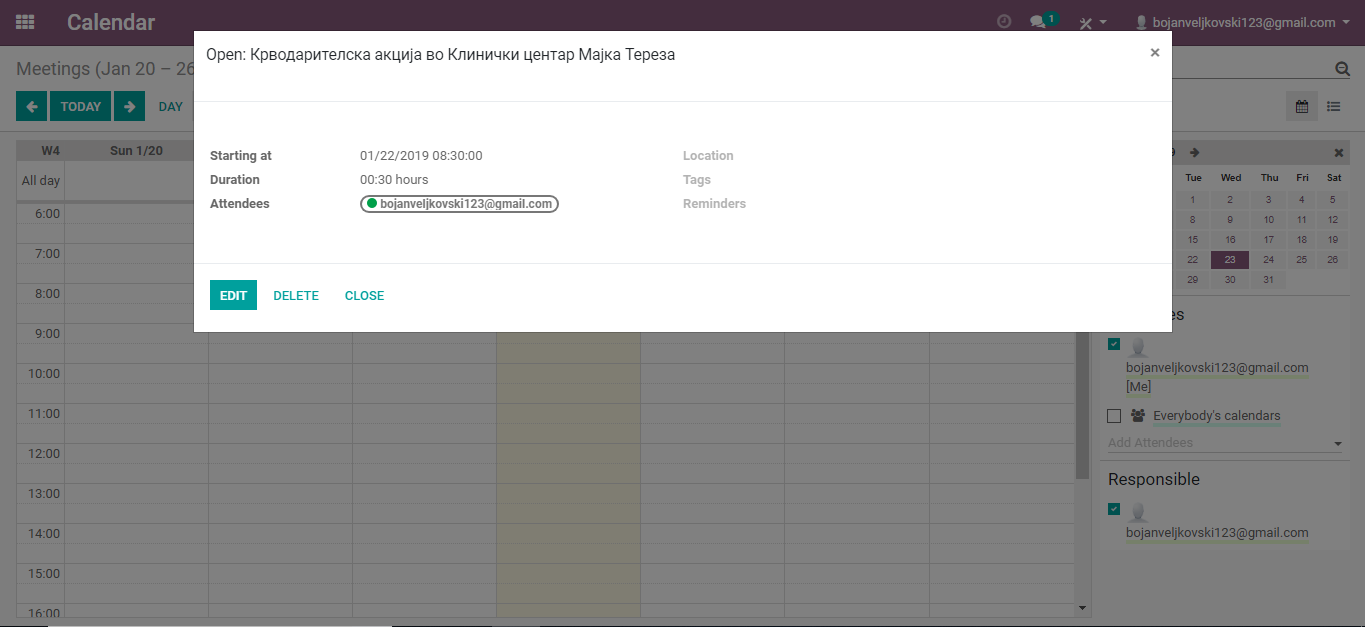Viewport: 1365px width, 627px height.
Task: Open the user account dropdown menu
Action: pos(1242,22)
